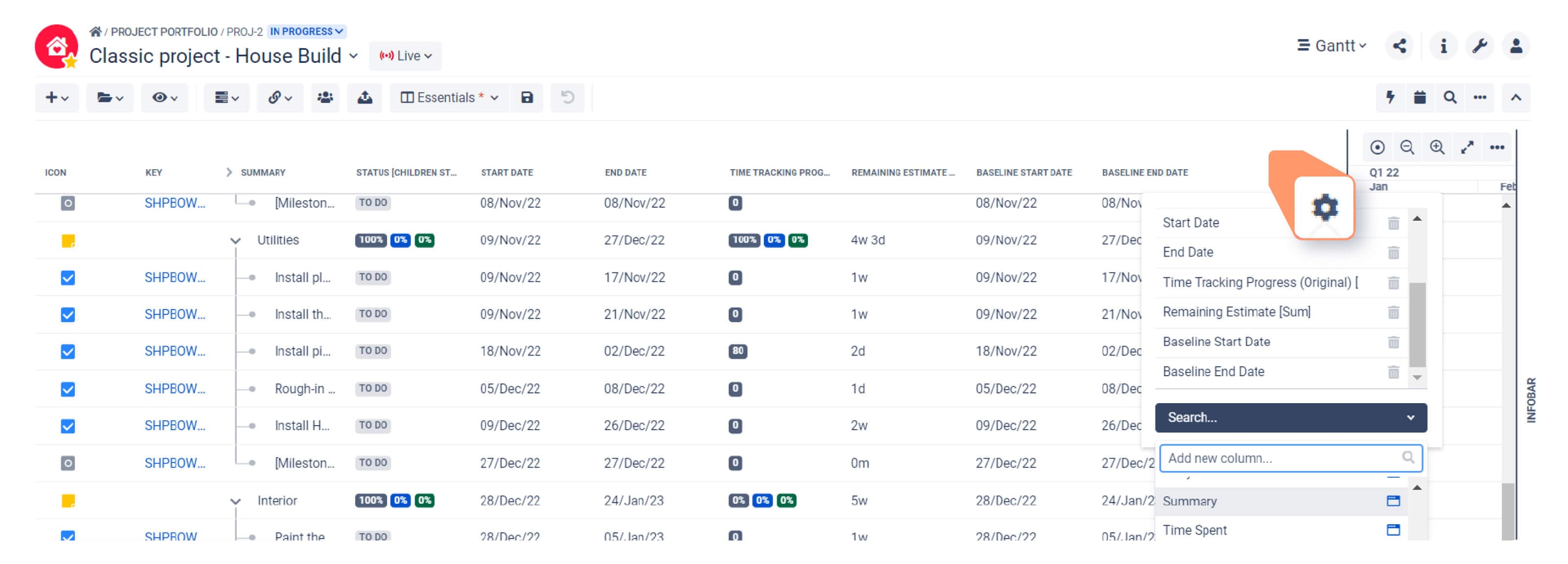Open PROJ-2 breadcrumb link

pyautogui.click(x=245, y=32)
